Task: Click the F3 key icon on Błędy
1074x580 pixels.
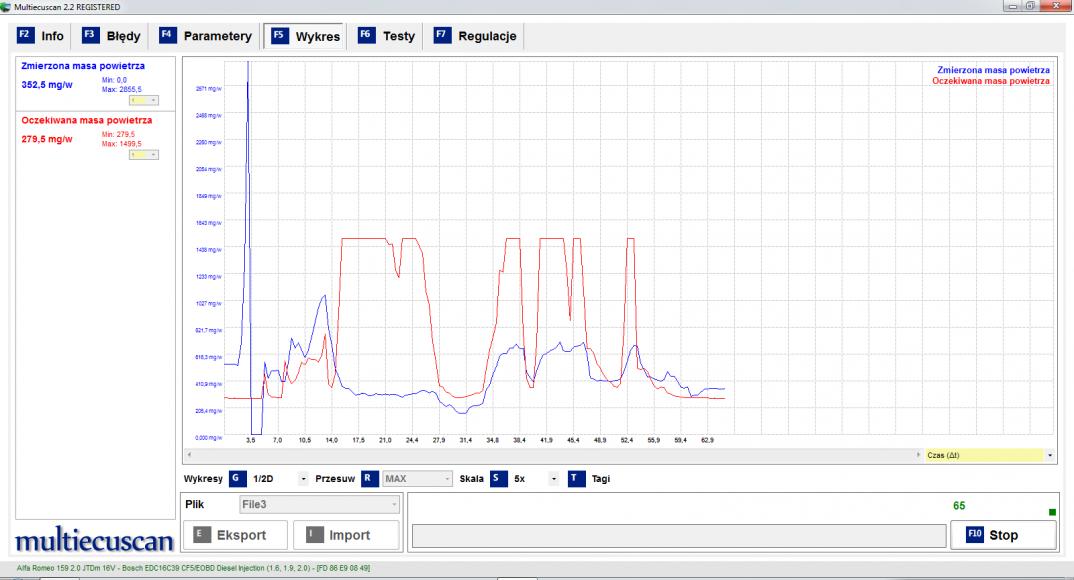Action: pyautogui.click(x=91, y=36)
